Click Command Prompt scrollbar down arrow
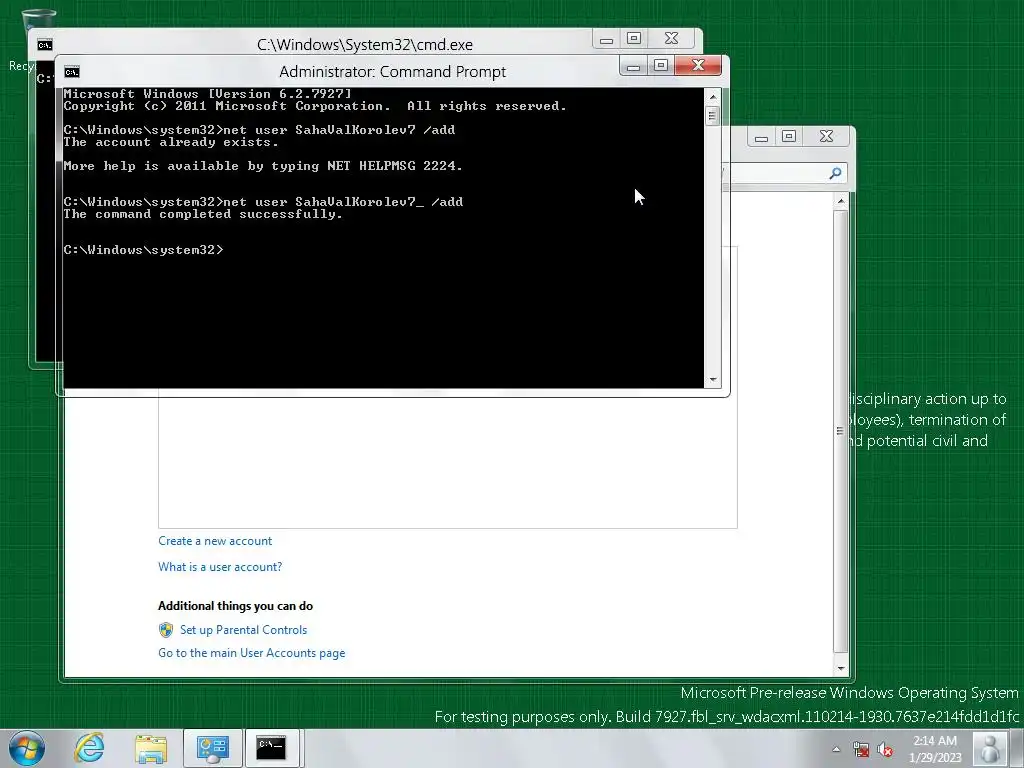This screenshot has width=1024, height=768. (712, 379)
